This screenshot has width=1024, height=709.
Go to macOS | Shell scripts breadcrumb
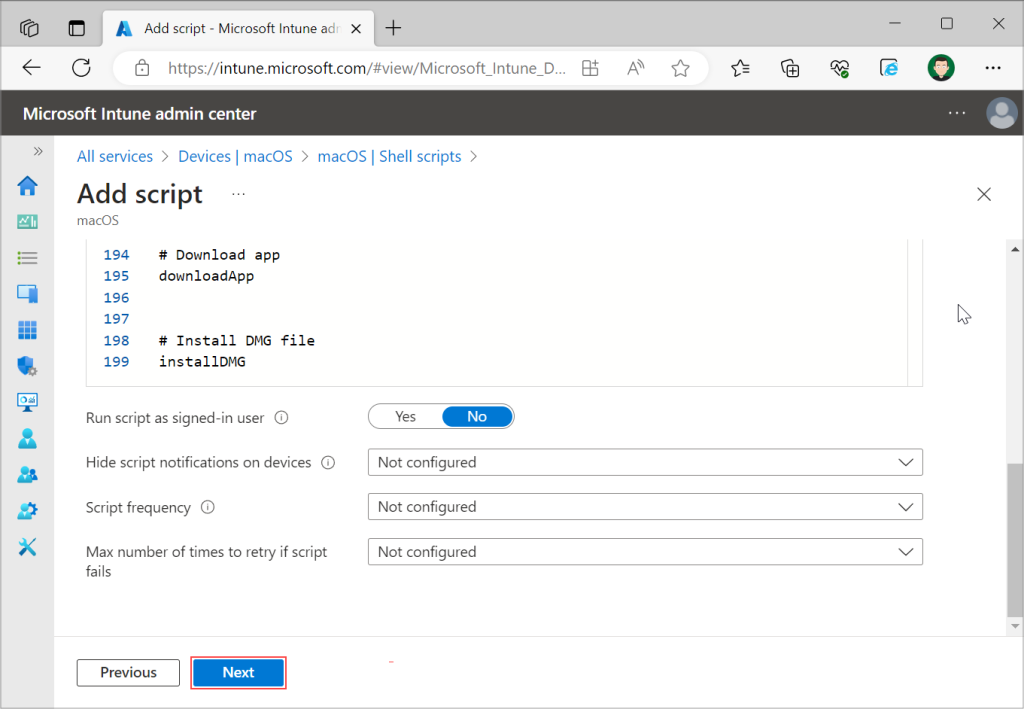click(389, 157)
